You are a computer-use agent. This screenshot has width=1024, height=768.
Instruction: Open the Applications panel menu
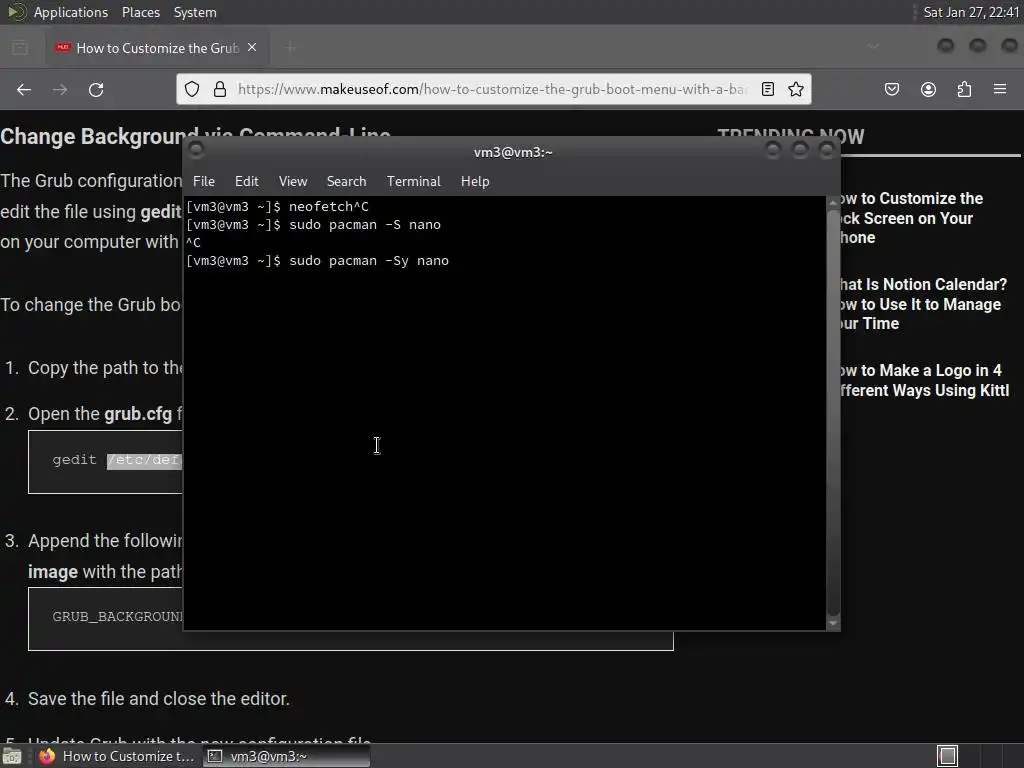coord(71,12)
